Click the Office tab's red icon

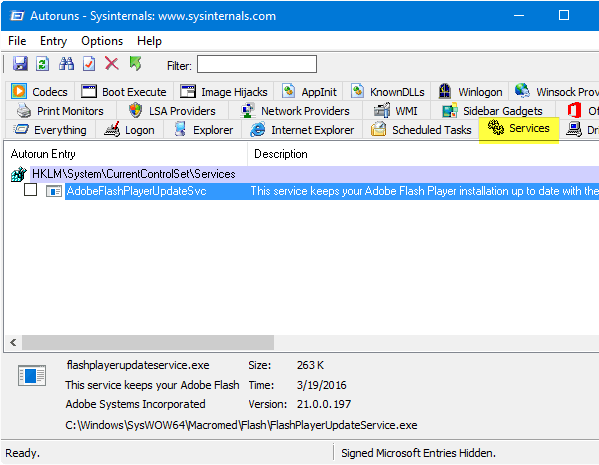click(x=574, y=110)
